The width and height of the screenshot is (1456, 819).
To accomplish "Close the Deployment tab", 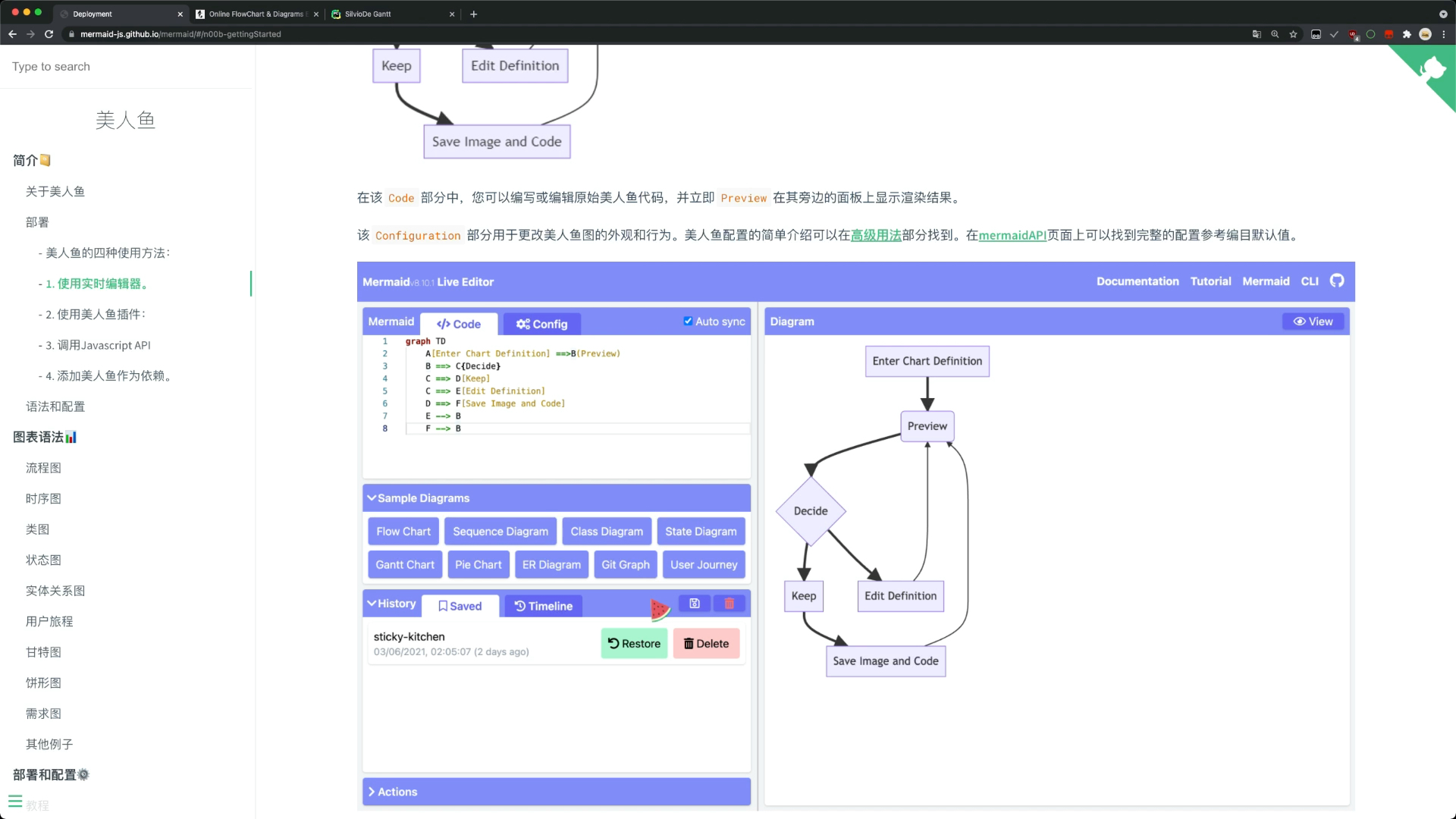I will (180, 14).
